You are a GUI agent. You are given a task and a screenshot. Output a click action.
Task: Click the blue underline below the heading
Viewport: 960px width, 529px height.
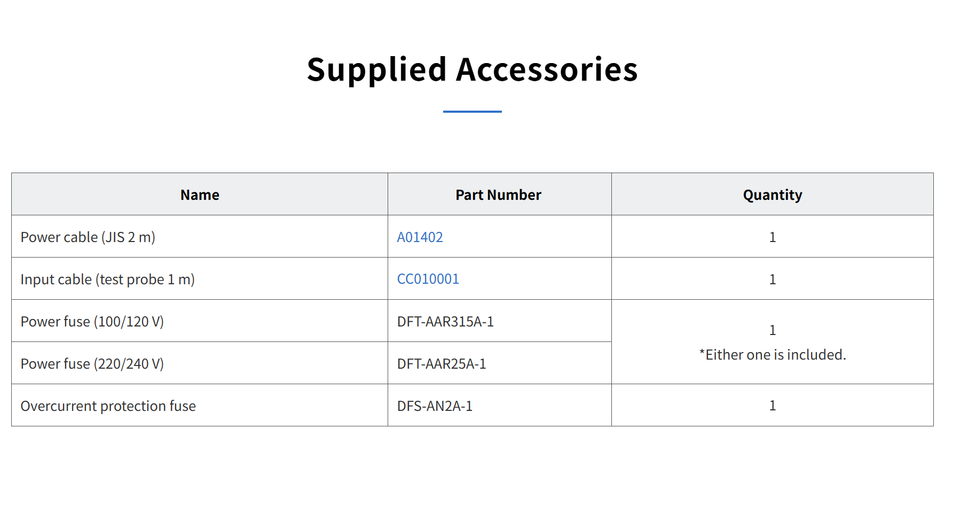(472, 111)
